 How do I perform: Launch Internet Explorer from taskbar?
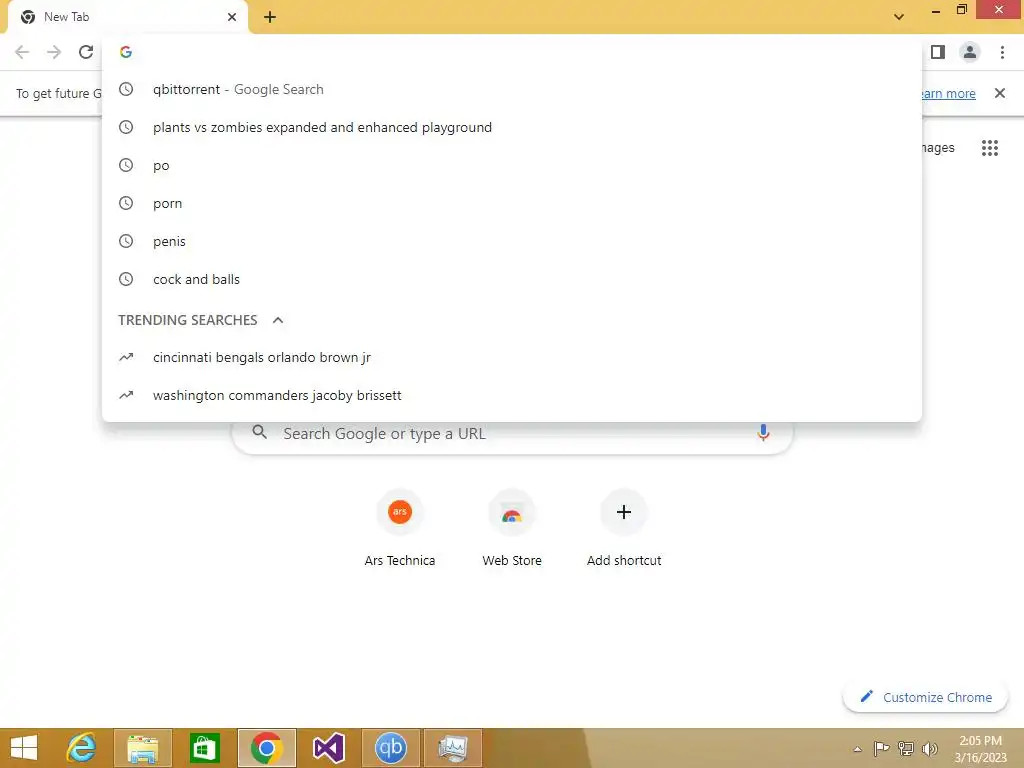coord(82,748)
